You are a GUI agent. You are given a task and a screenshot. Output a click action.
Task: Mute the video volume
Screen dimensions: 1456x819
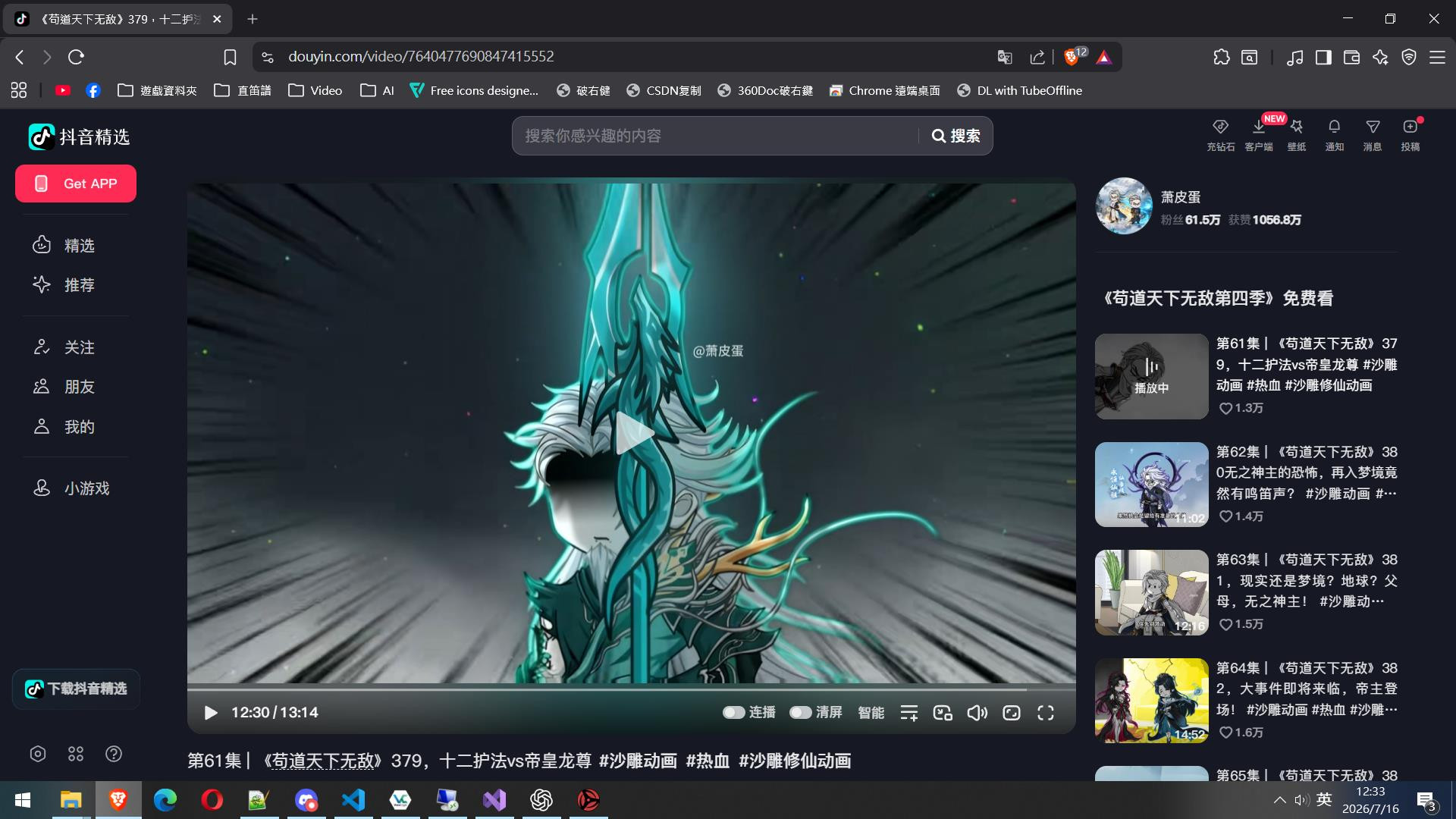(x=977, y=713)
